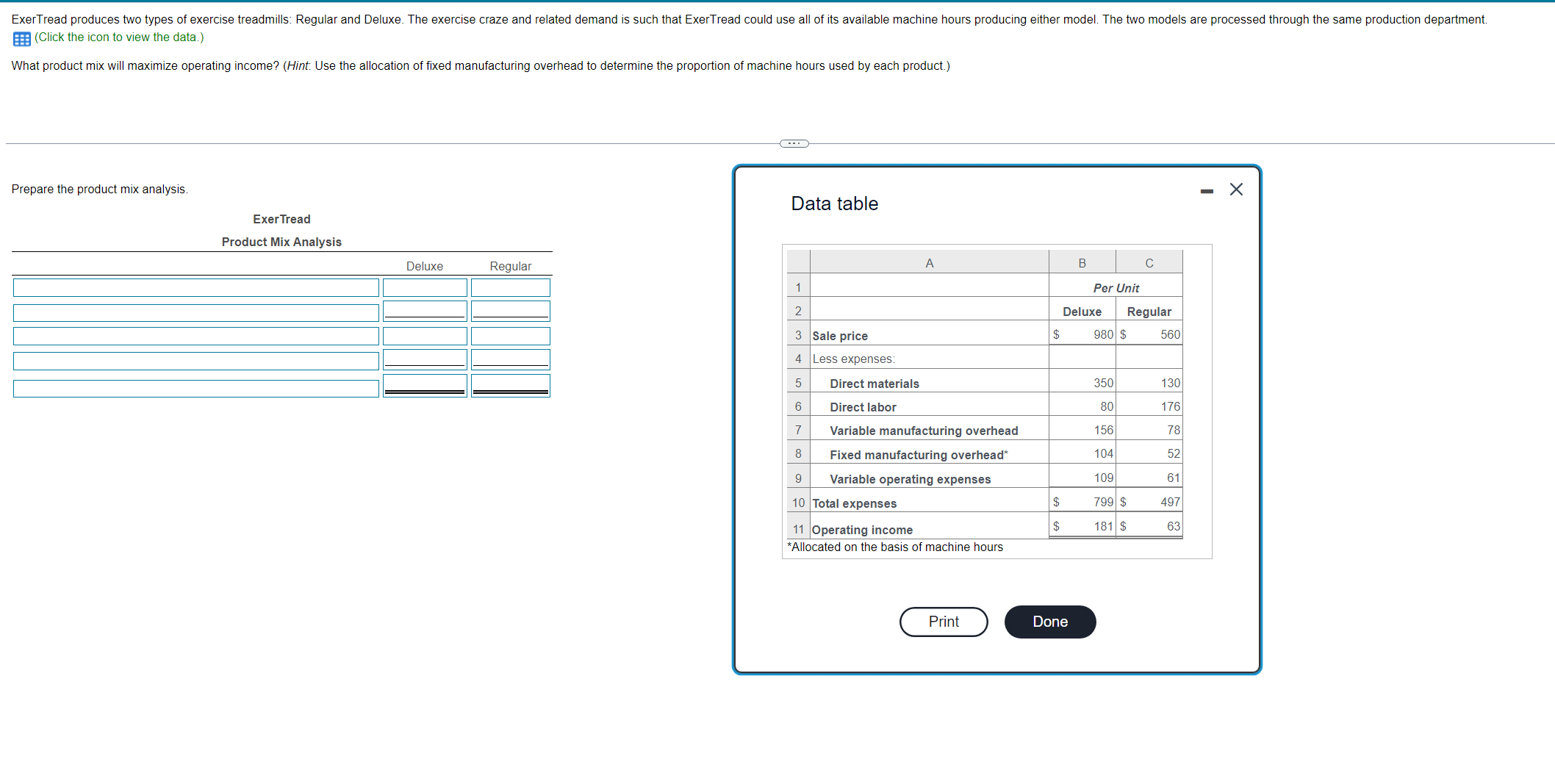The image size is (1555, 784).
Task: Click 'Variable operating expenses' row label
Action: tap(910, 479)
